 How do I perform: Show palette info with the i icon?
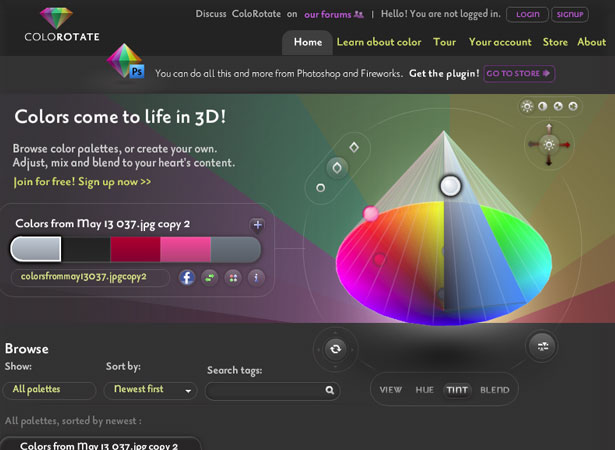[256, 278]
